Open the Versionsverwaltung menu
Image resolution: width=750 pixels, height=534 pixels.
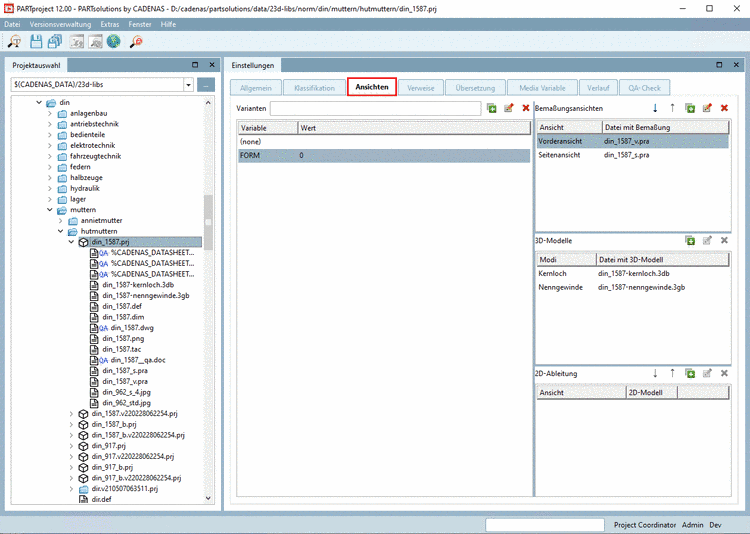60,24
